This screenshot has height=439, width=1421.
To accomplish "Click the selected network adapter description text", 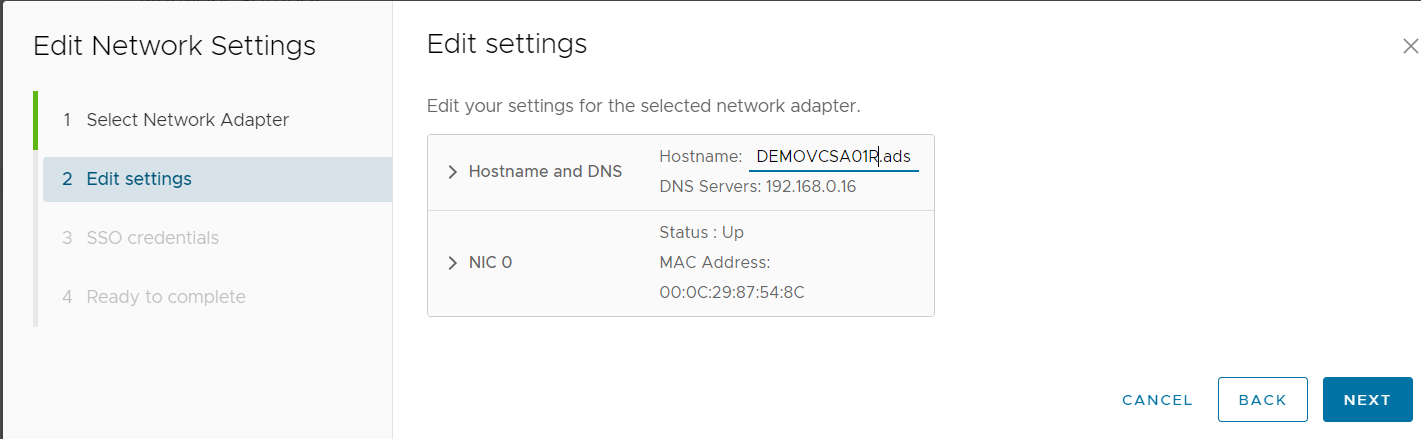I will 643,105.
